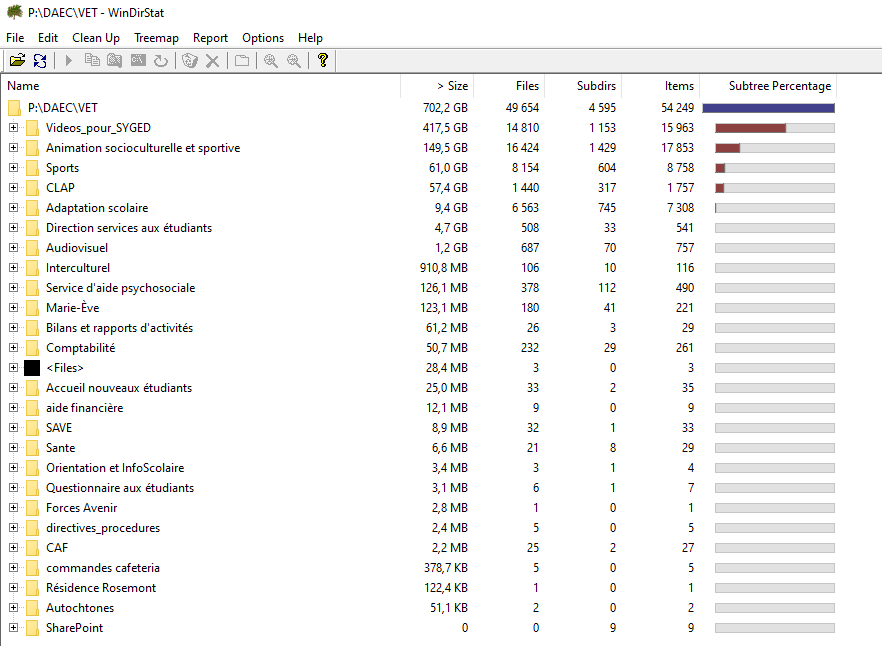
Task: Expand the Videos_pour_SYGED folder
Action: click(x=13, y=128)
